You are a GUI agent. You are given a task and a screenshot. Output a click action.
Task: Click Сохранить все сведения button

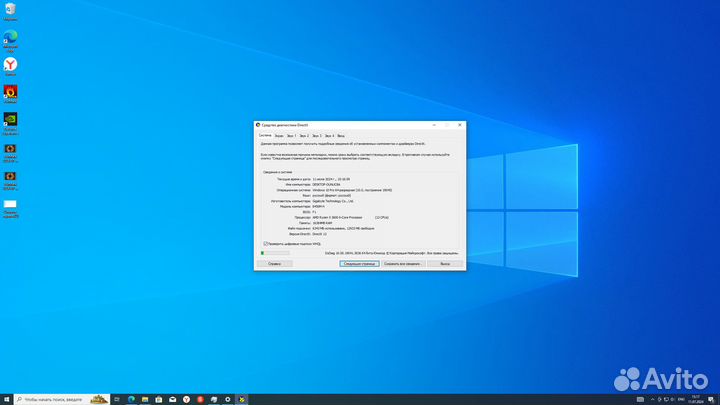403,264
